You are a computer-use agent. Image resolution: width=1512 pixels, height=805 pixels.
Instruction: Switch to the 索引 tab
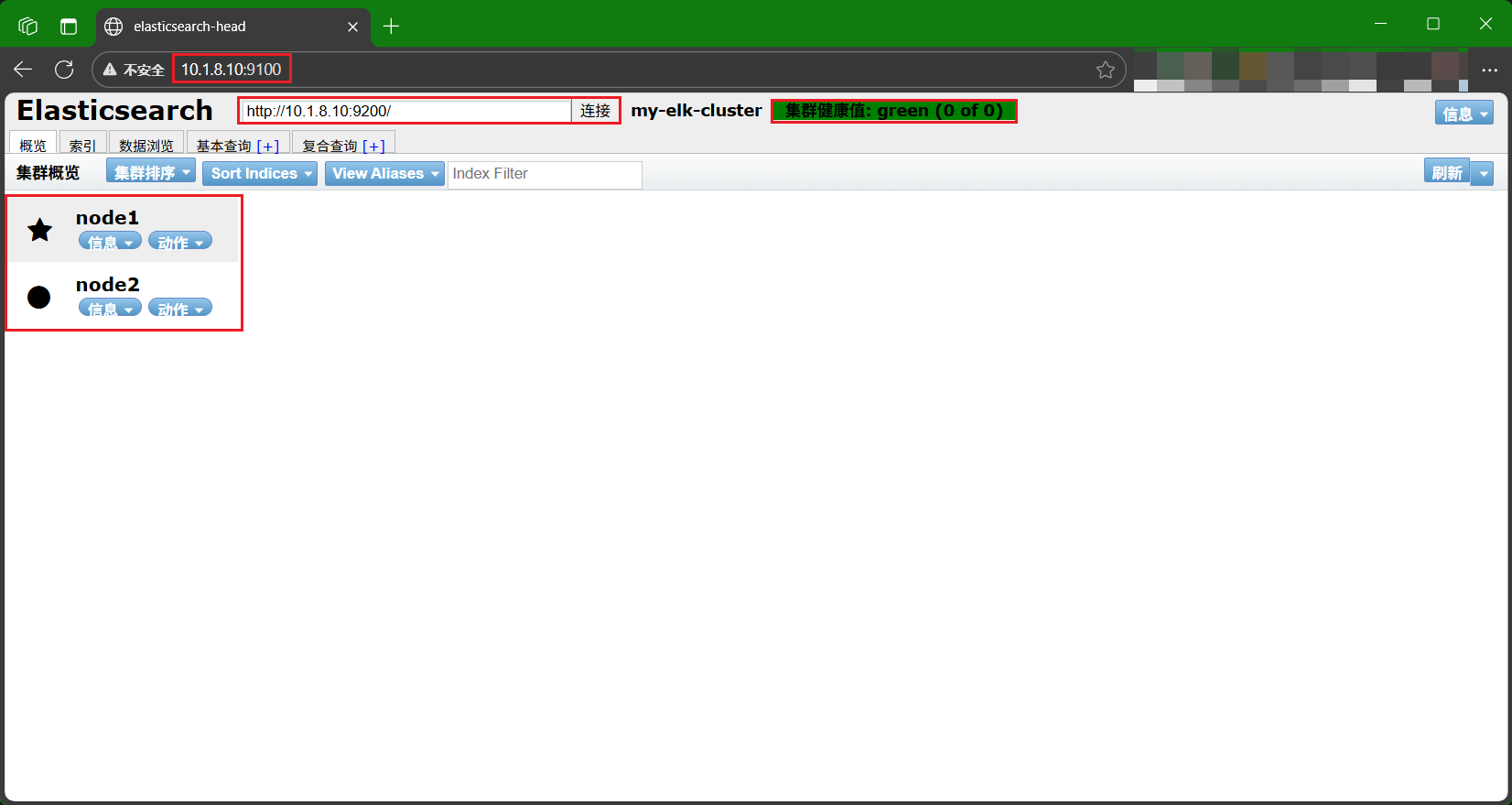point(82,144)
